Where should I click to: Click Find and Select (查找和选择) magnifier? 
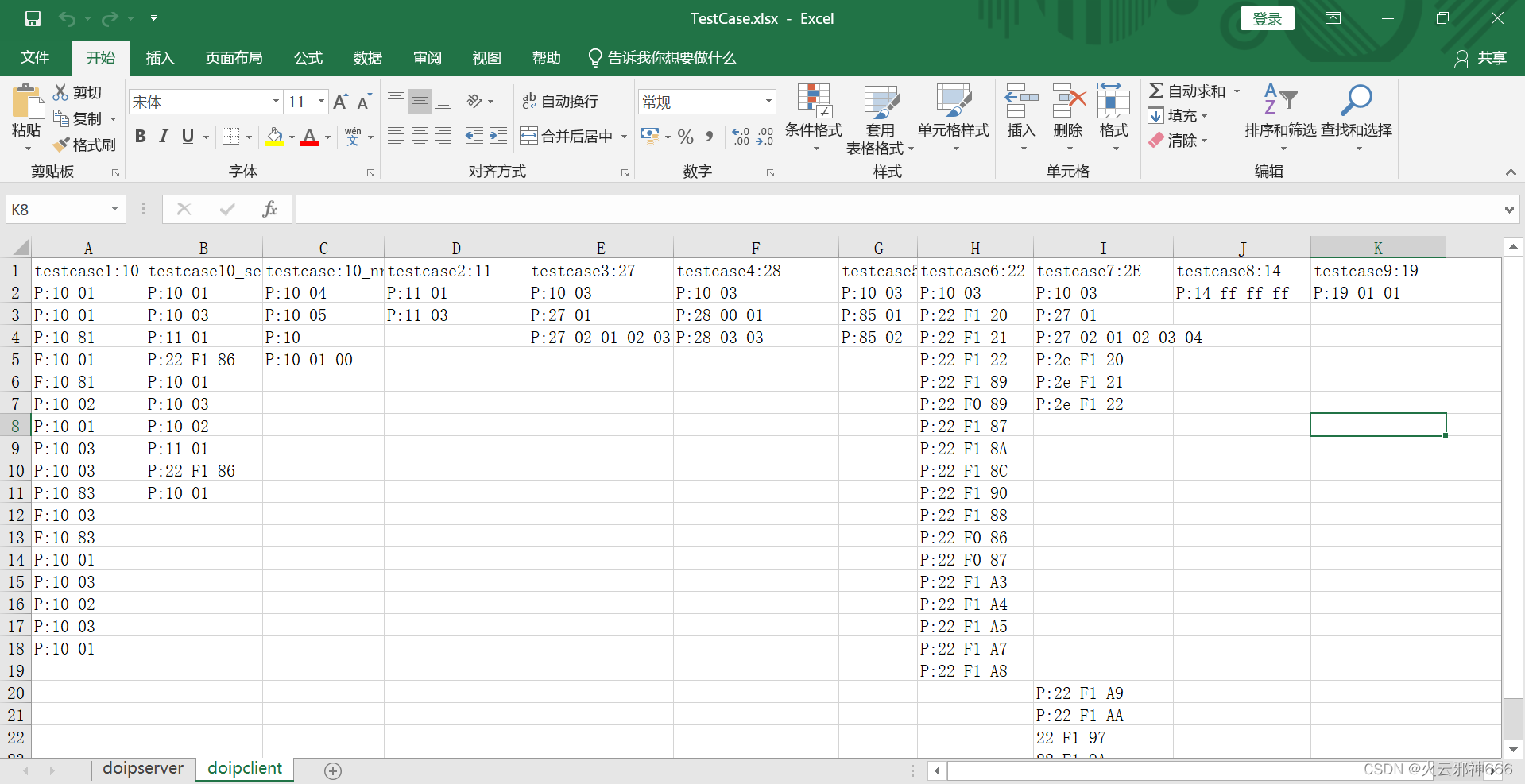click(1356, 101)
